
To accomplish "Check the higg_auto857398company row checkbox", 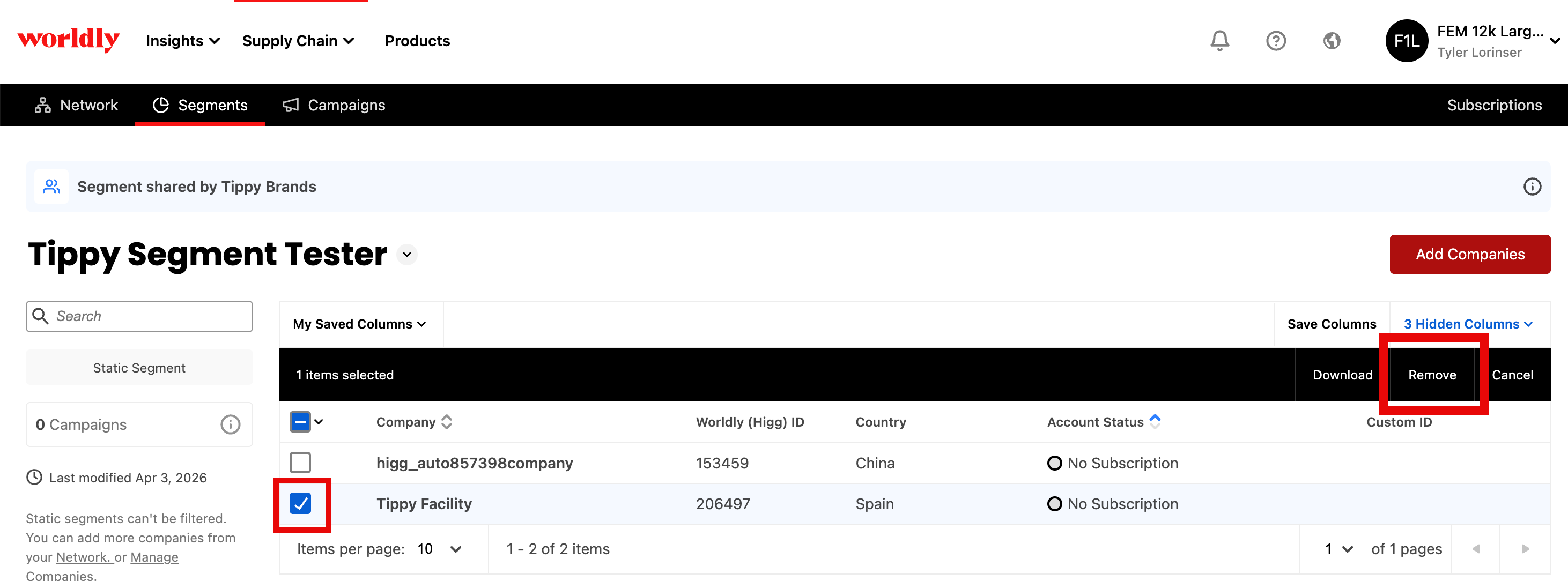I will [x=300, y=463].
